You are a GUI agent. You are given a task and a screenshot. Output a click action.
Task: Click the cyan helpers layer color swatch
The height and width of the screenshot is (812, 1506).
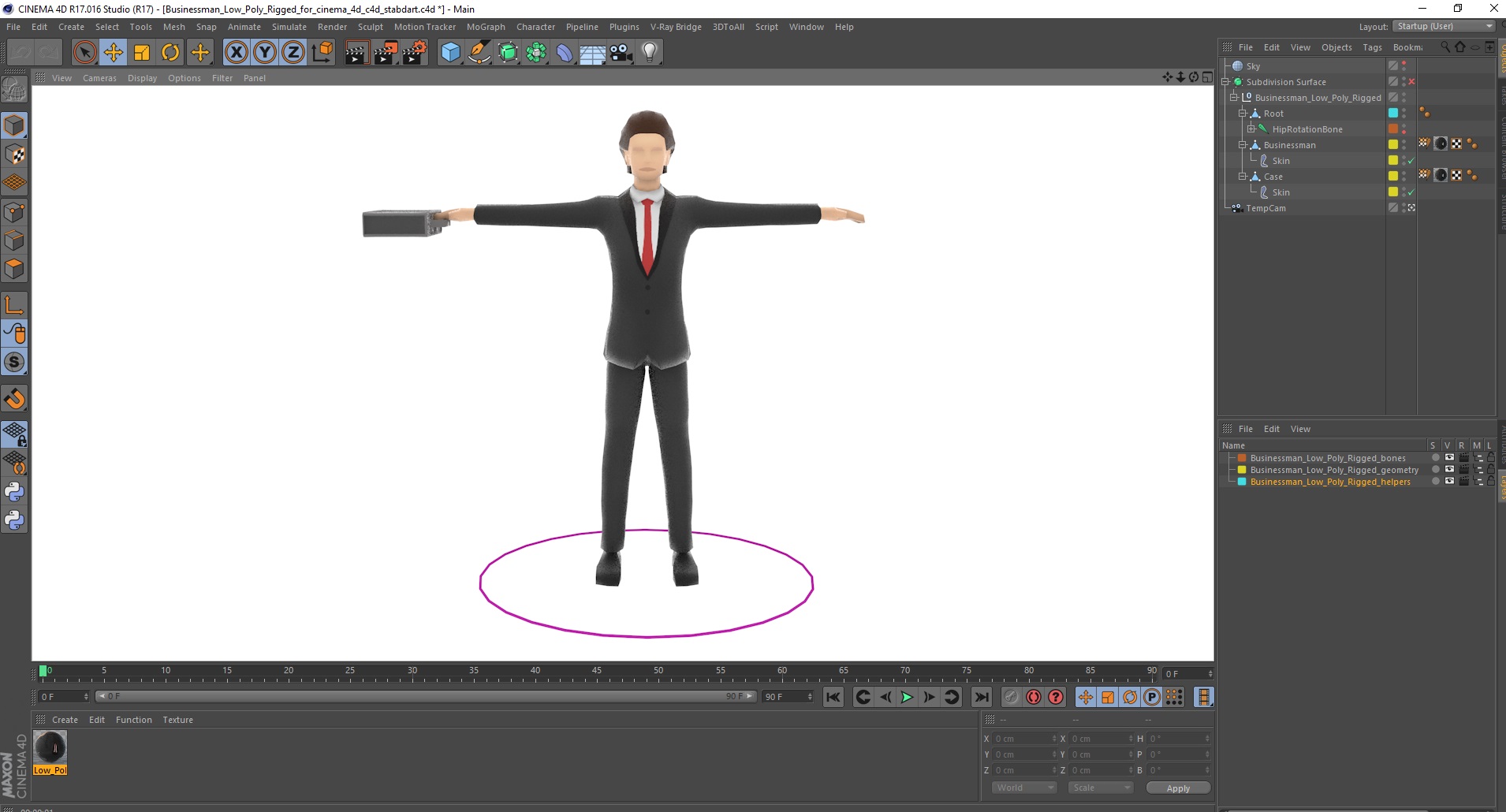click(1242, 482)
